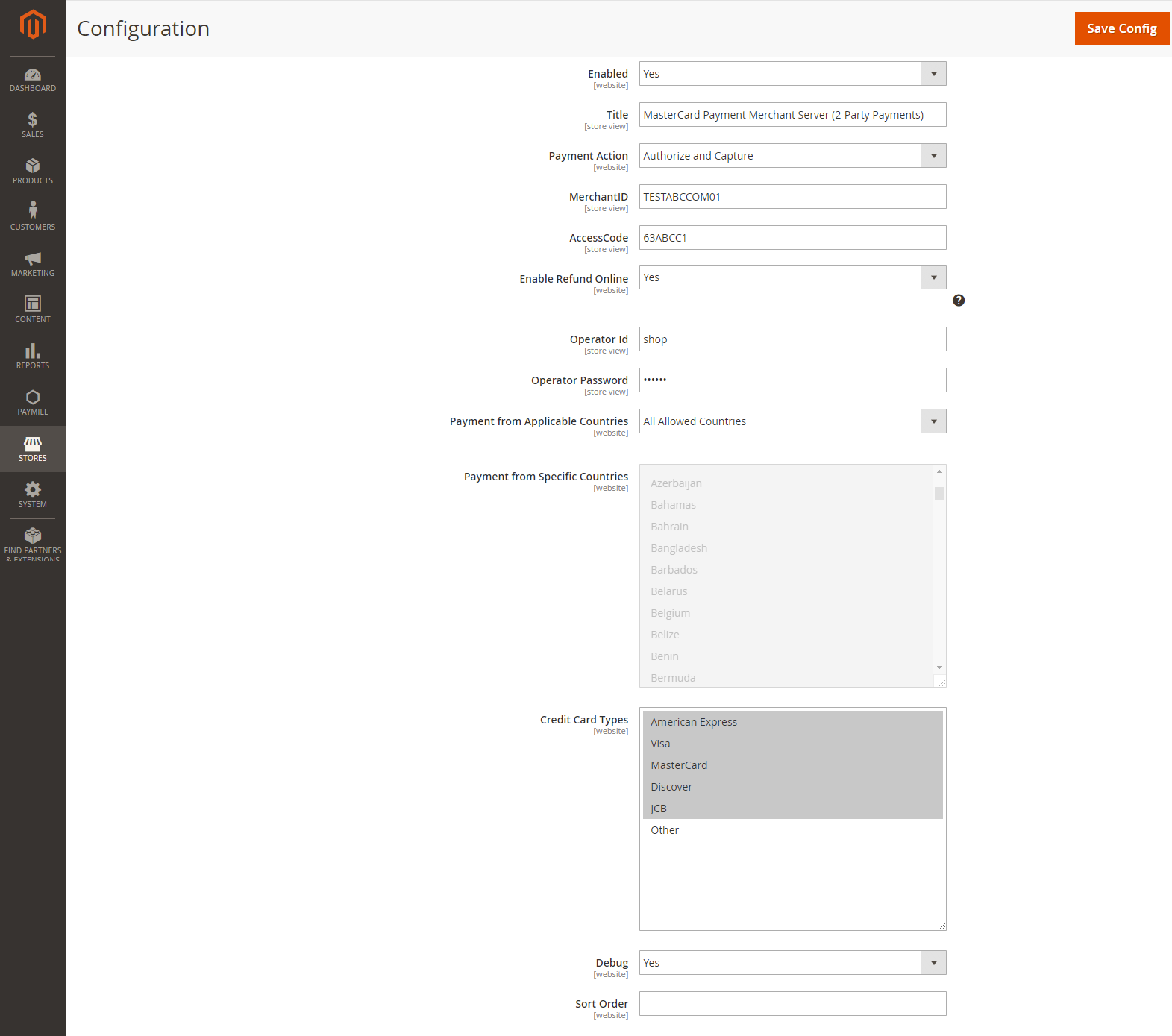Viewport: 1172px width, 1036px height.
Task: Click countries list scrollbar down arrow
Action: point(939,668)
